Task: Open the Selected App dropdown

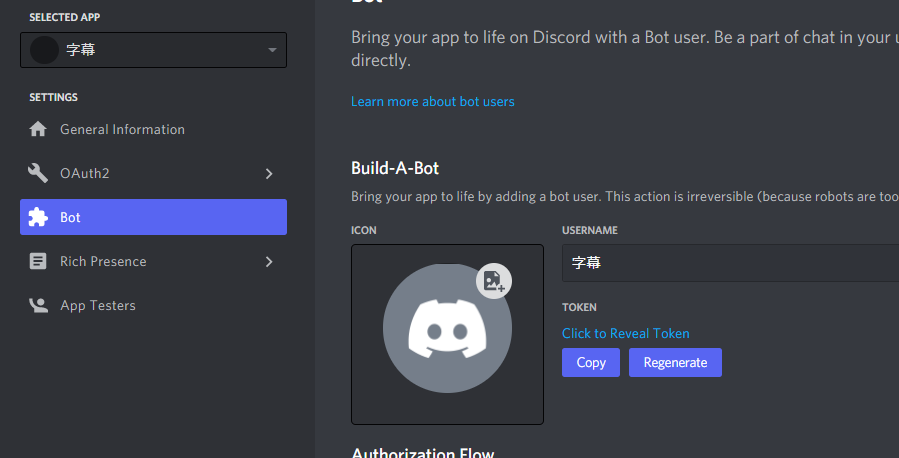Action: click(x=153, y=50)
